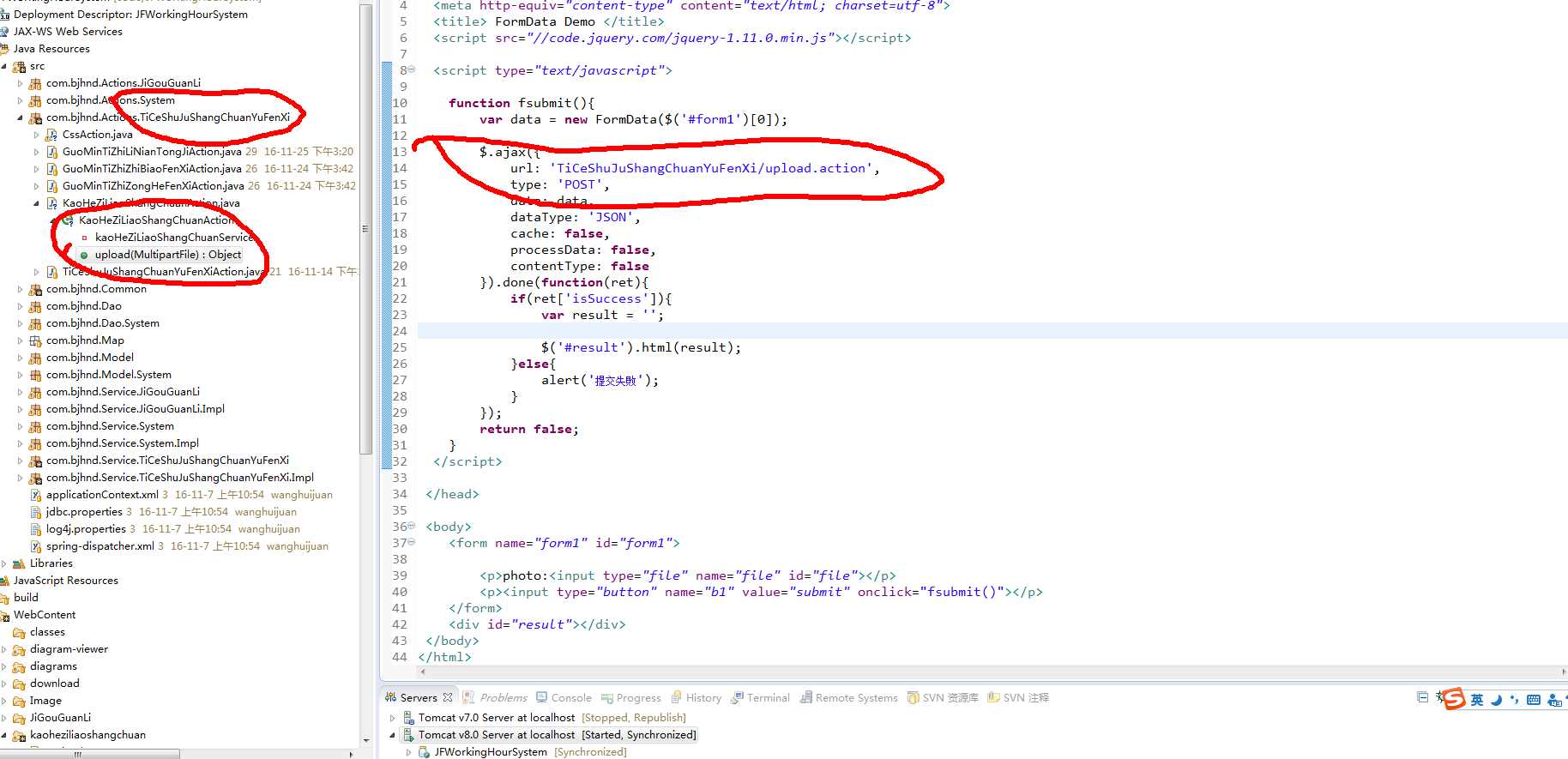Image resolution: width=1568 pixels, height=759 pixels.
Task: Click com.bjhnd.Map package icon
Action: tap(35, 340)
